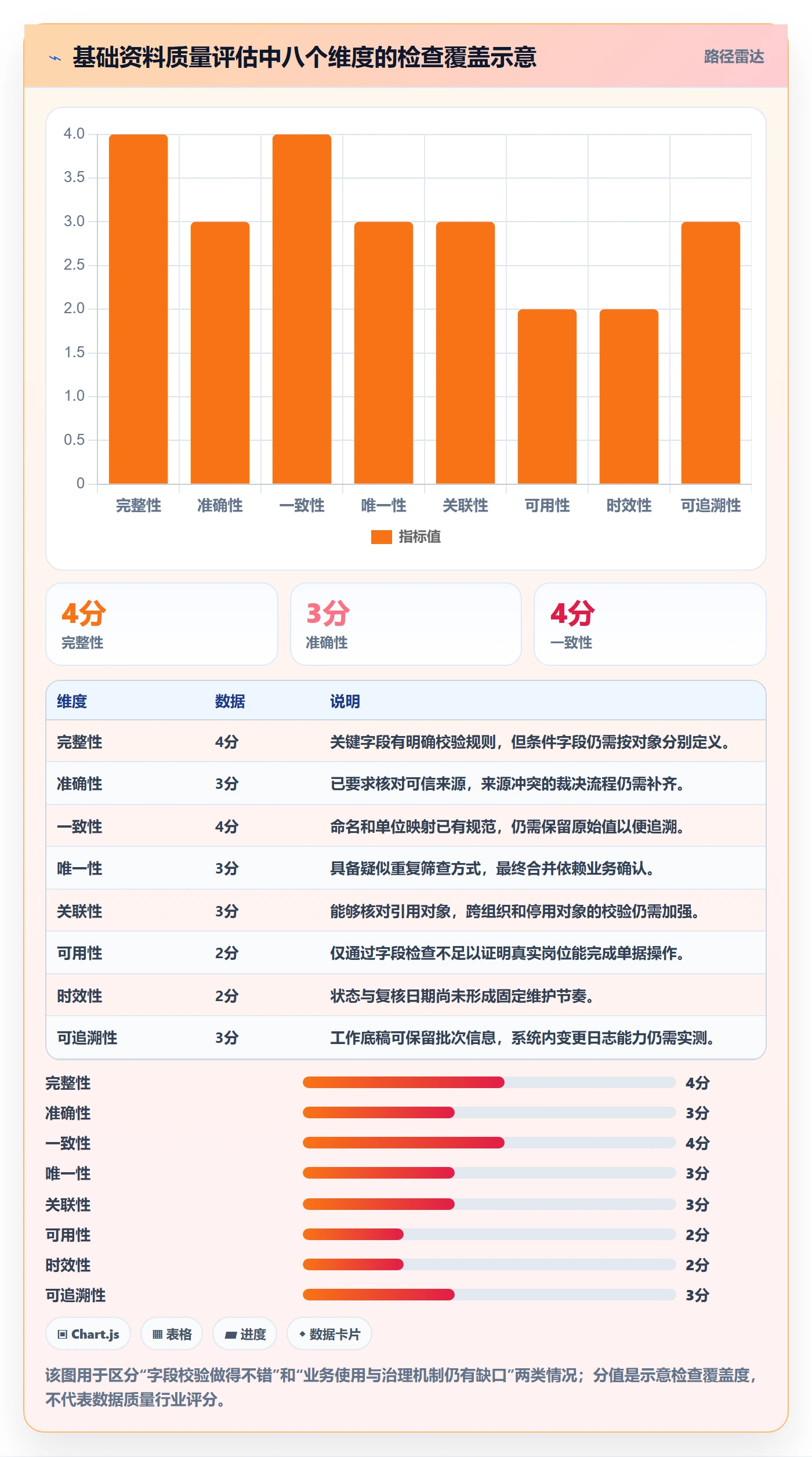Click the 可追溯性 progress bar
Screen dimensions: 812x1457
click(490, 1295)
